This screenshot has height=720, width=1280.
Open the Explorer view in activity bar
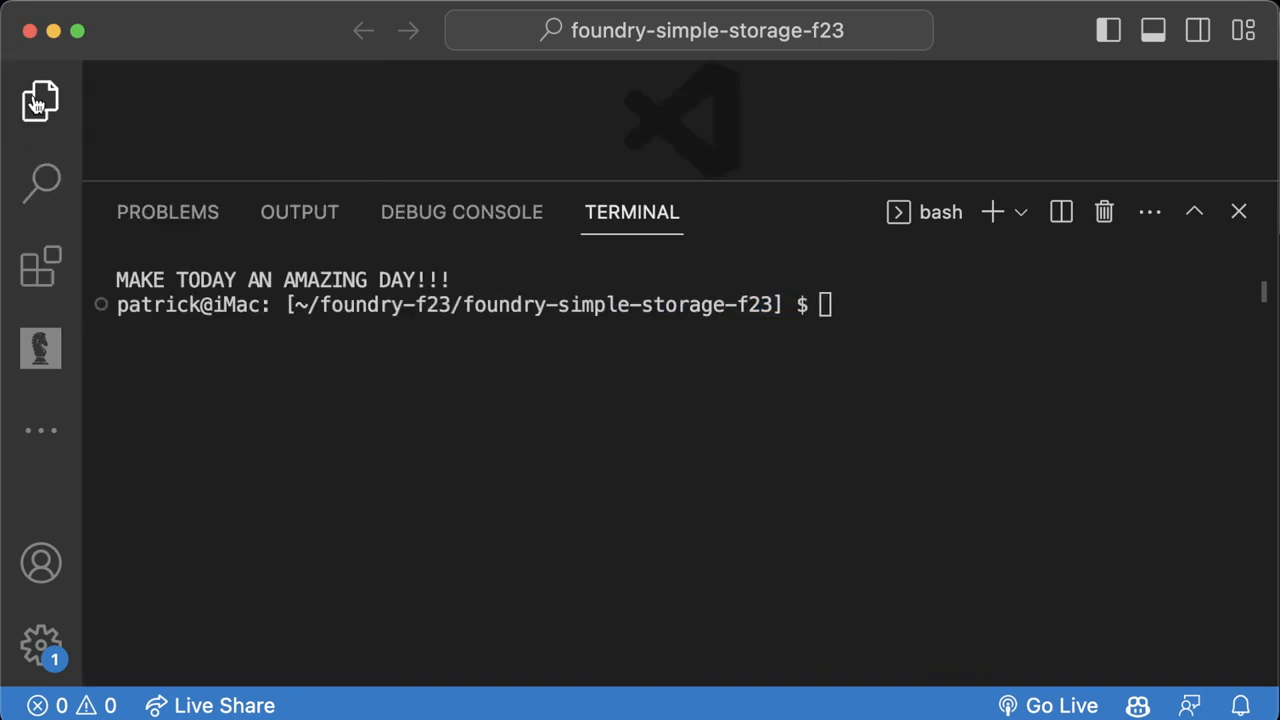41,101
